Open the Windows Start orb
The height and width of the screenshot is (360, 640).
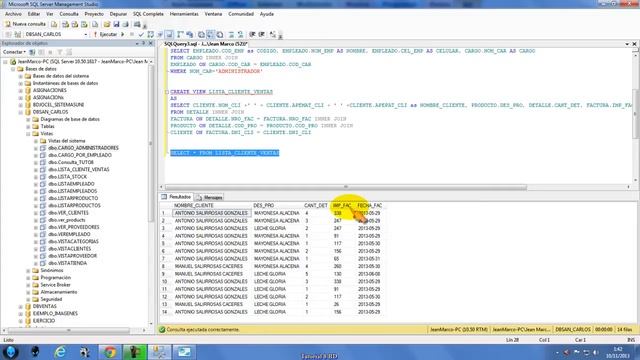pos(11,352)
